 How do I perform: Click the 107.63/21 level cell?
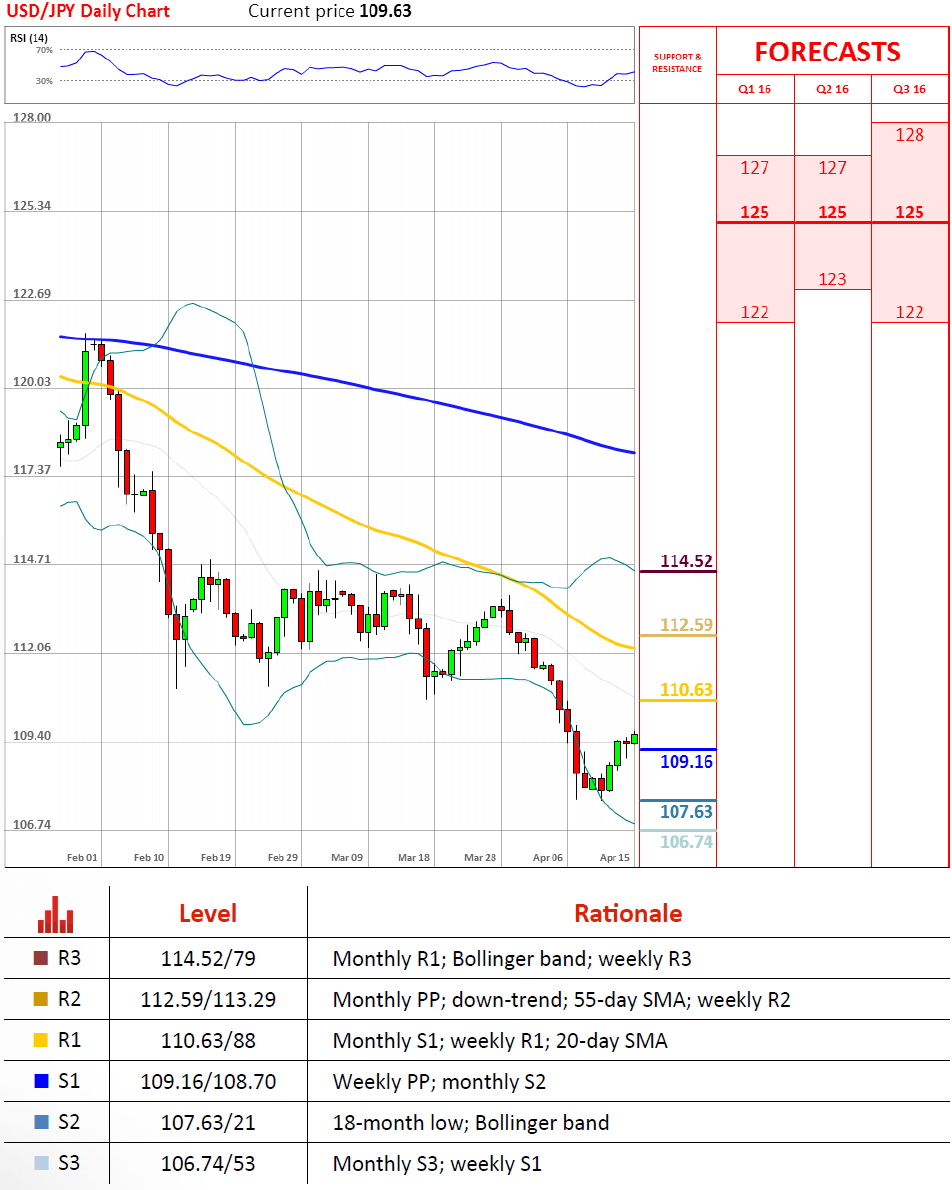208,1122
